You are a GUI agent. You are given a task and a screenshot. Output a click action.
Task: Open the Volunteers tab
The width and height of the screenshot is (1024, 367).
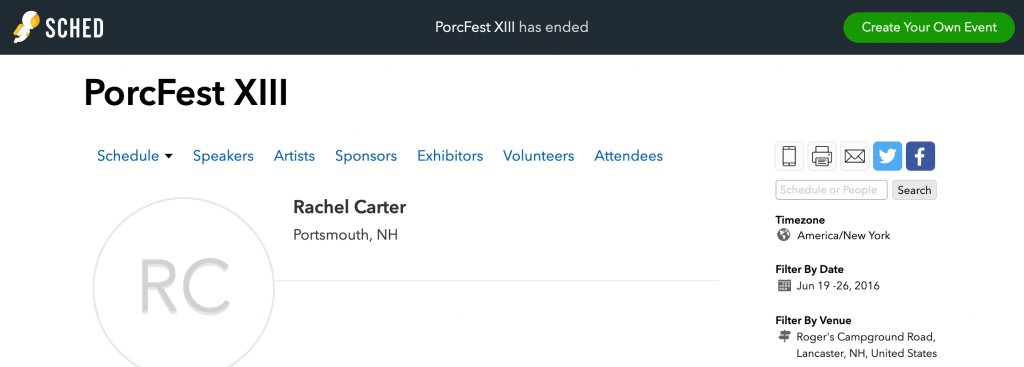coord(538,156)
